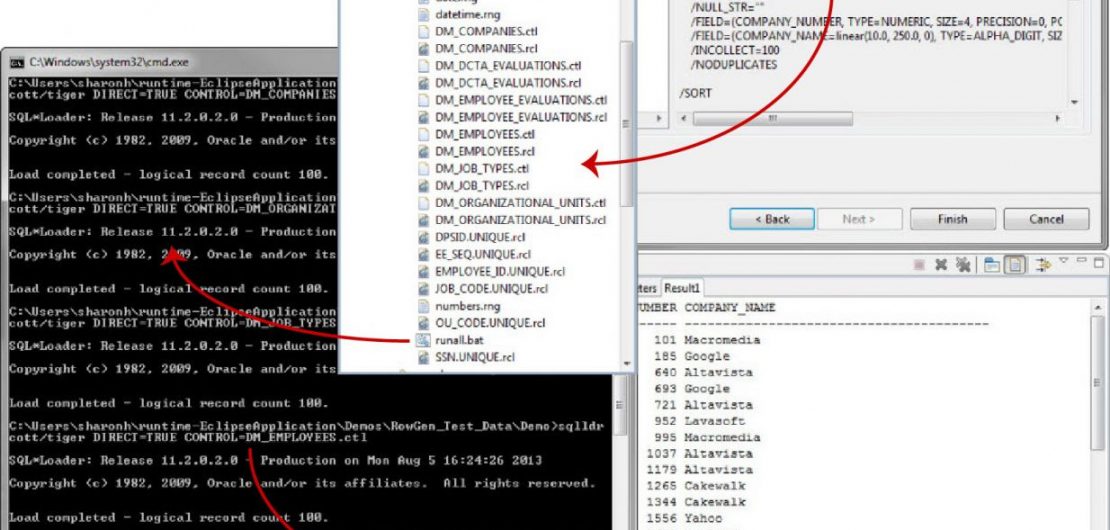Select OU_CODE.UNIQUE.rcl in the file list

(490, 323)
